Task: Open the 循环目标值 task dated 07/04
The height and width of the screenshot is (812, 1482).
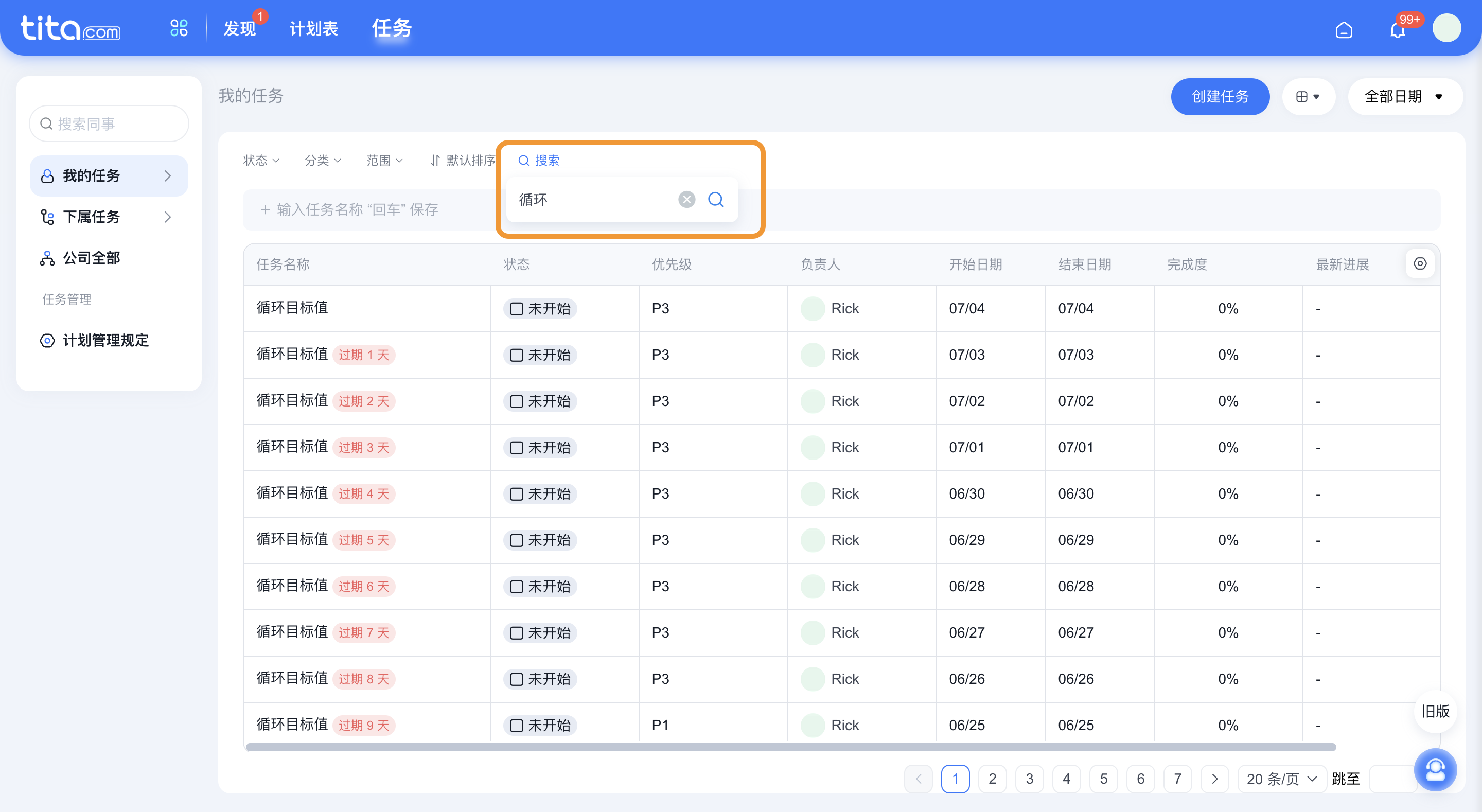Action: coord(292,308)
